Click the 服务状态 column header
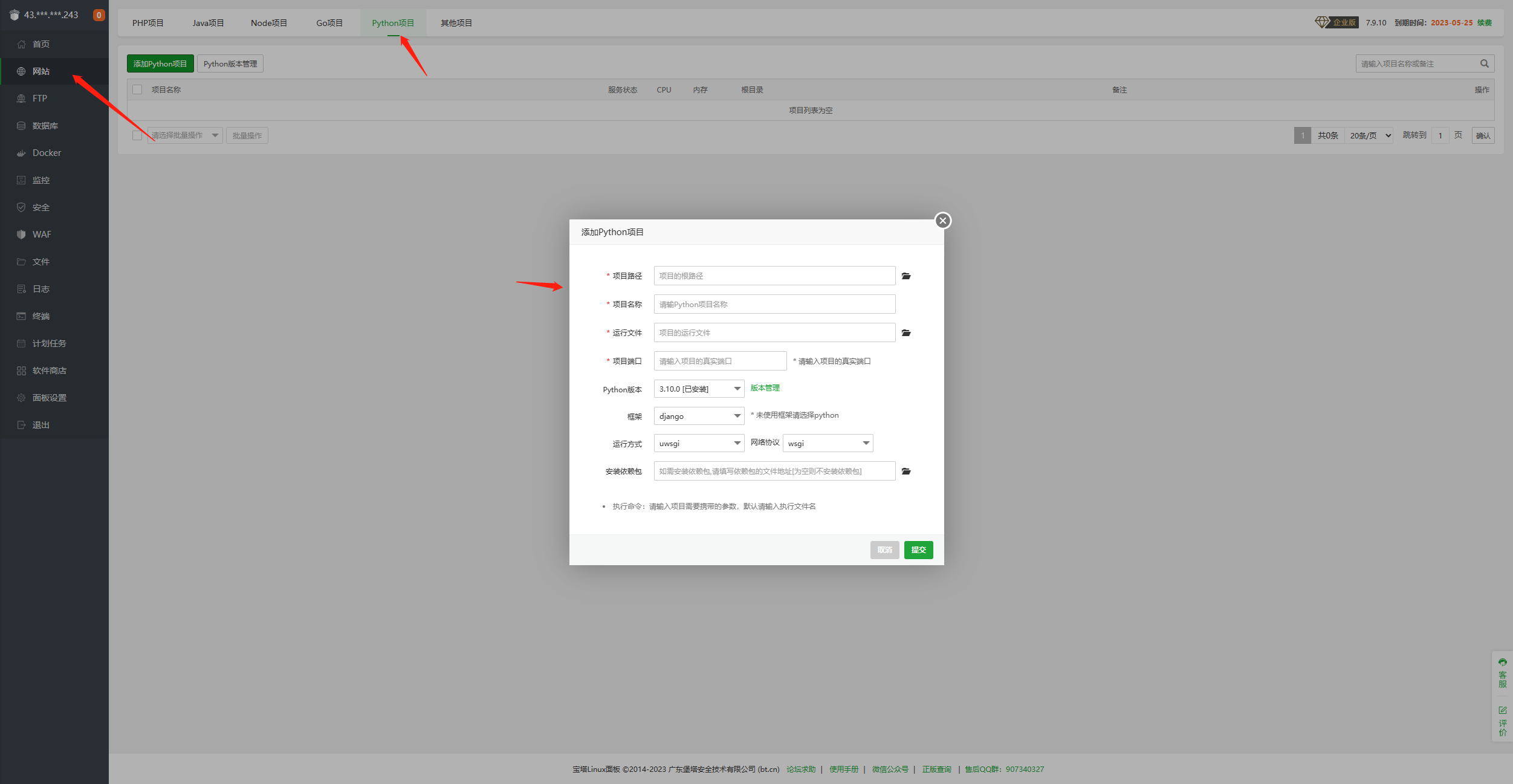1513x784 pixels. point(623,89)
